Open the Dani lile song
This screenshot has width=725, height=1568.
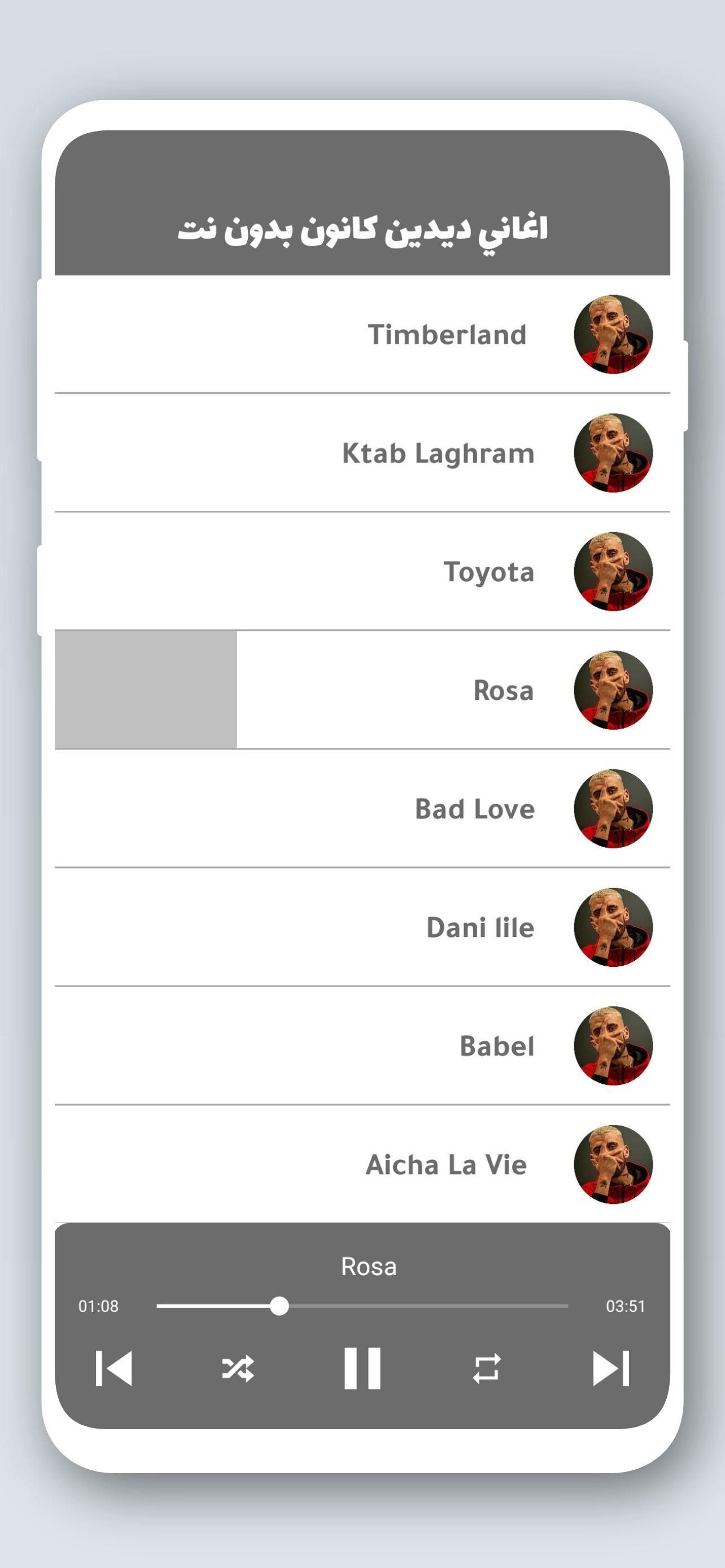pos(362,927)
